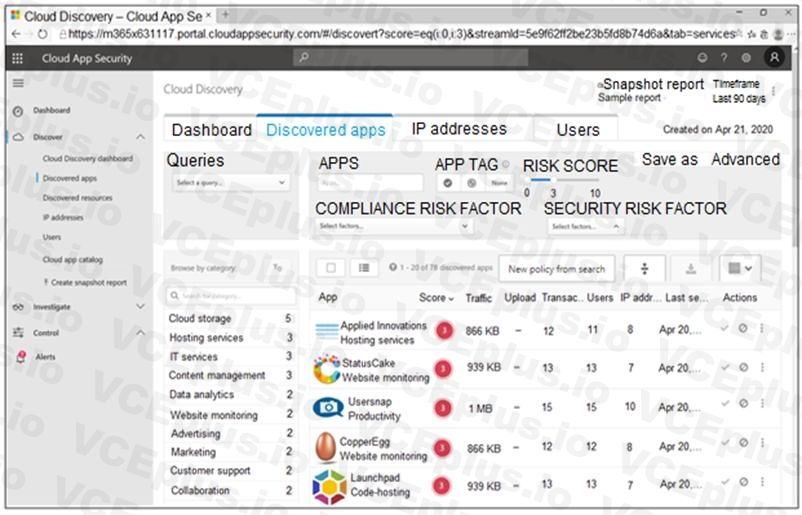Mark CopperEgg as unsanctioned
This screenshot has height=515, width=802.
click(x=744, y=443)
